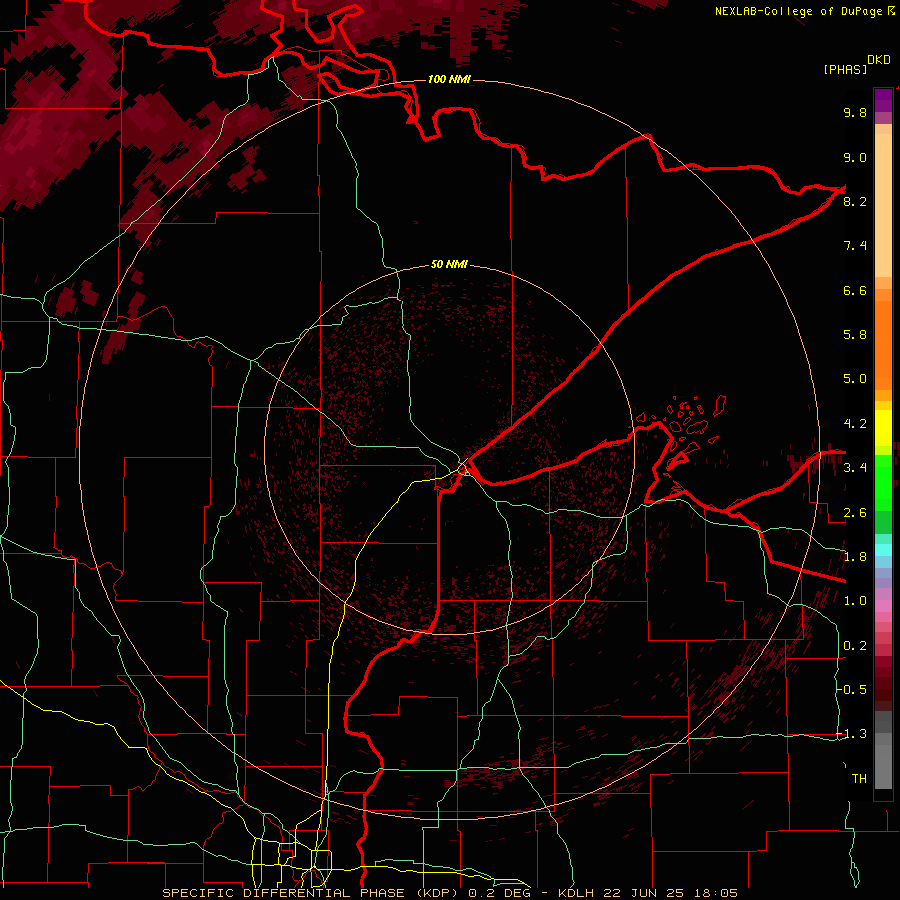900x900 pixels.
Task: Click the [PHAS] legend heading
Action: [x=845, y=69]
